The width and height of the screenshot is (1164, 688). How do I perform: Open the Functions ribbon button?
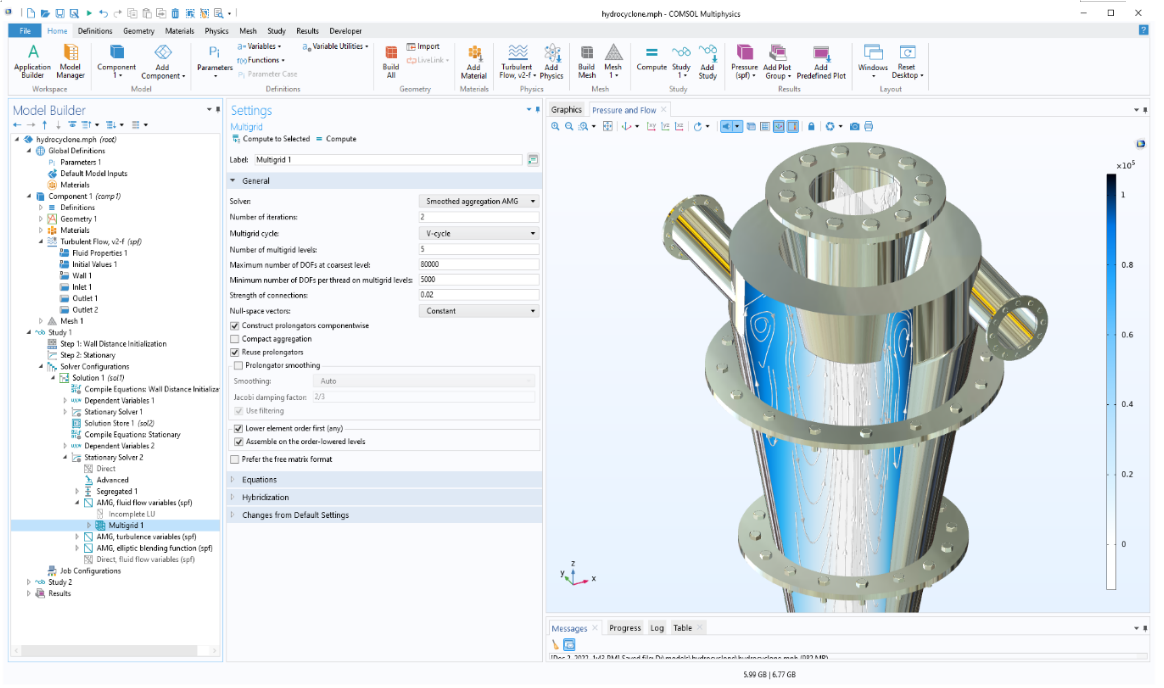(261, 60)
